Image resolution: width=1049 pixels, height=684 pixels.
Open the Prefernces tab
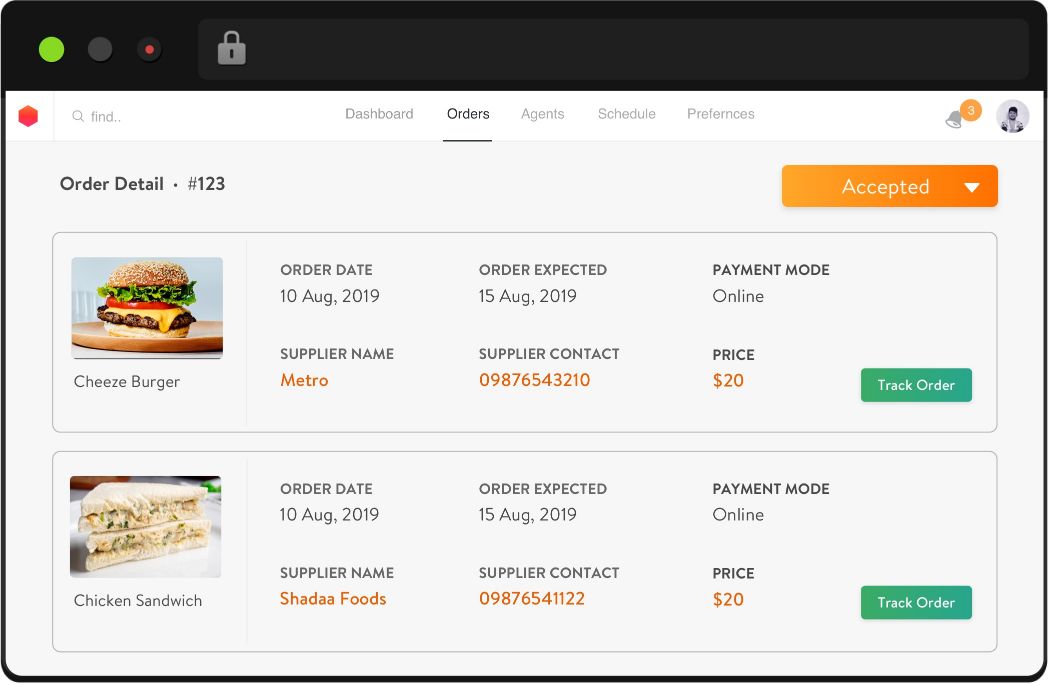coord(720,114)
